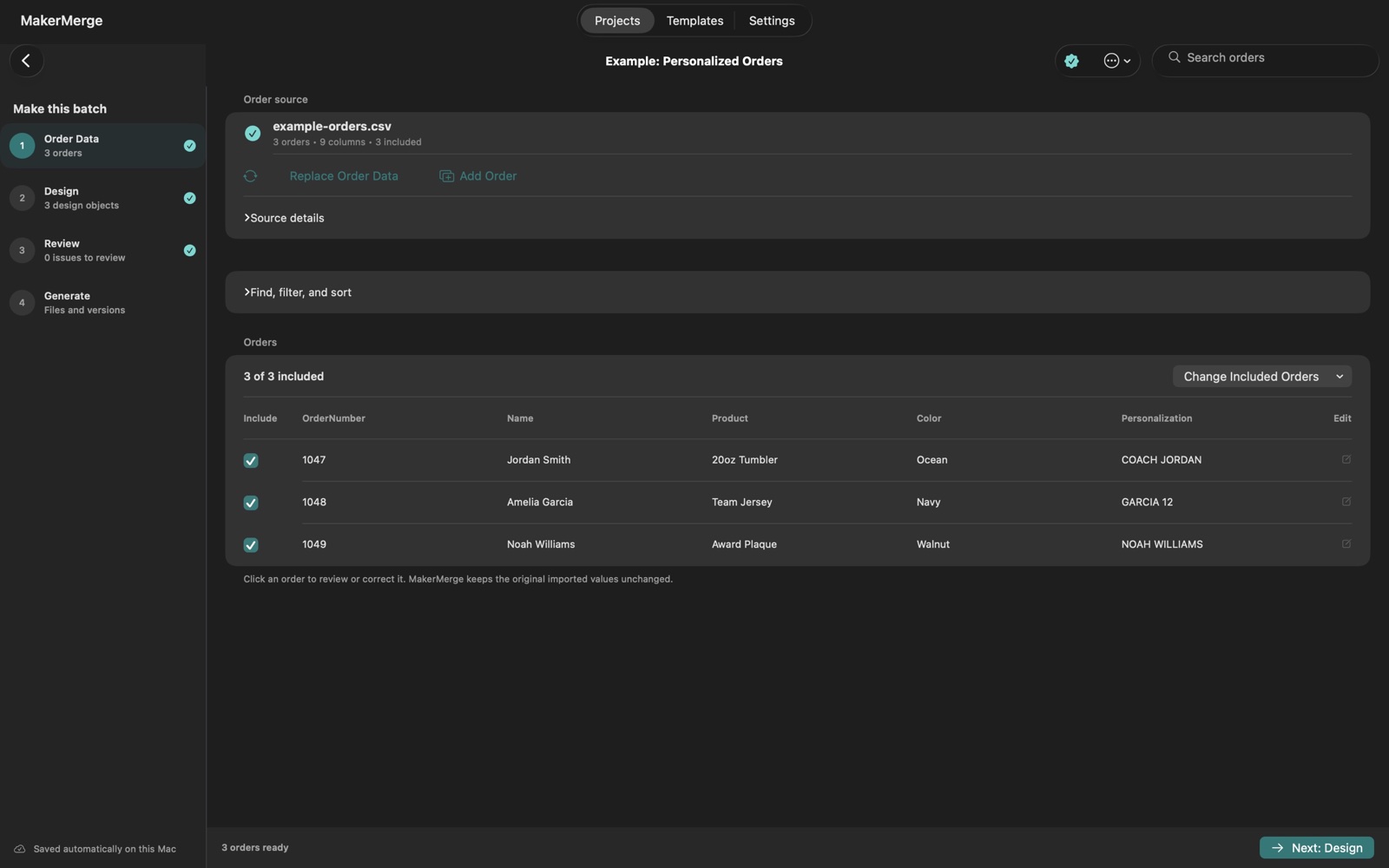Screen dimensions: 1389x868
Task: Click edit icon for Amelia Garcia order
Action: pyautogui.click(x=1346, y=502)
